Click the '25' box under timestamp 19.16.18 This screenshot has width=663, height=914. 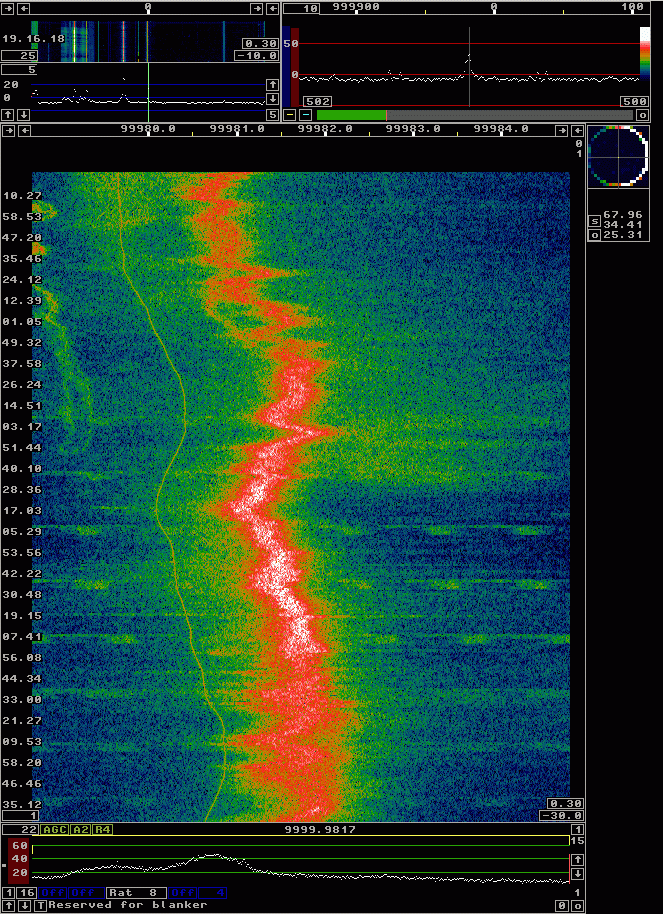(x=20, y=56)
